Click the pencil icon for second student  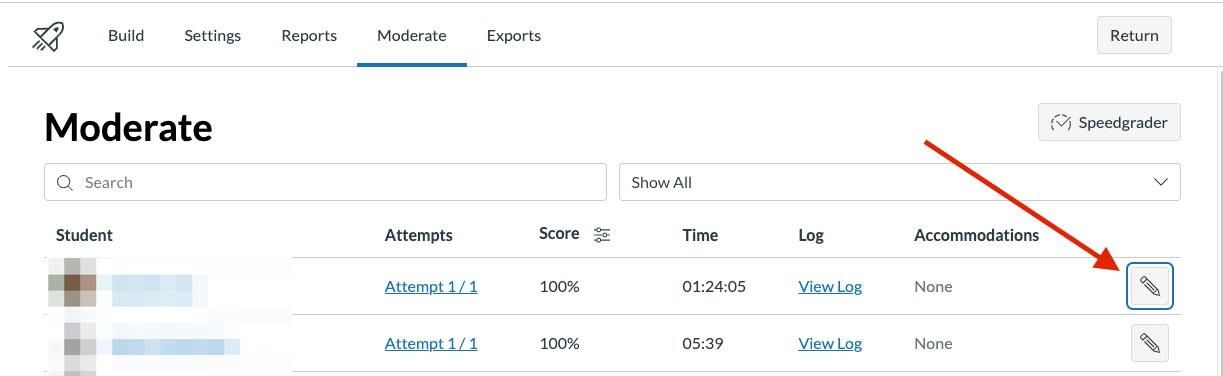tap(1150, 344)
